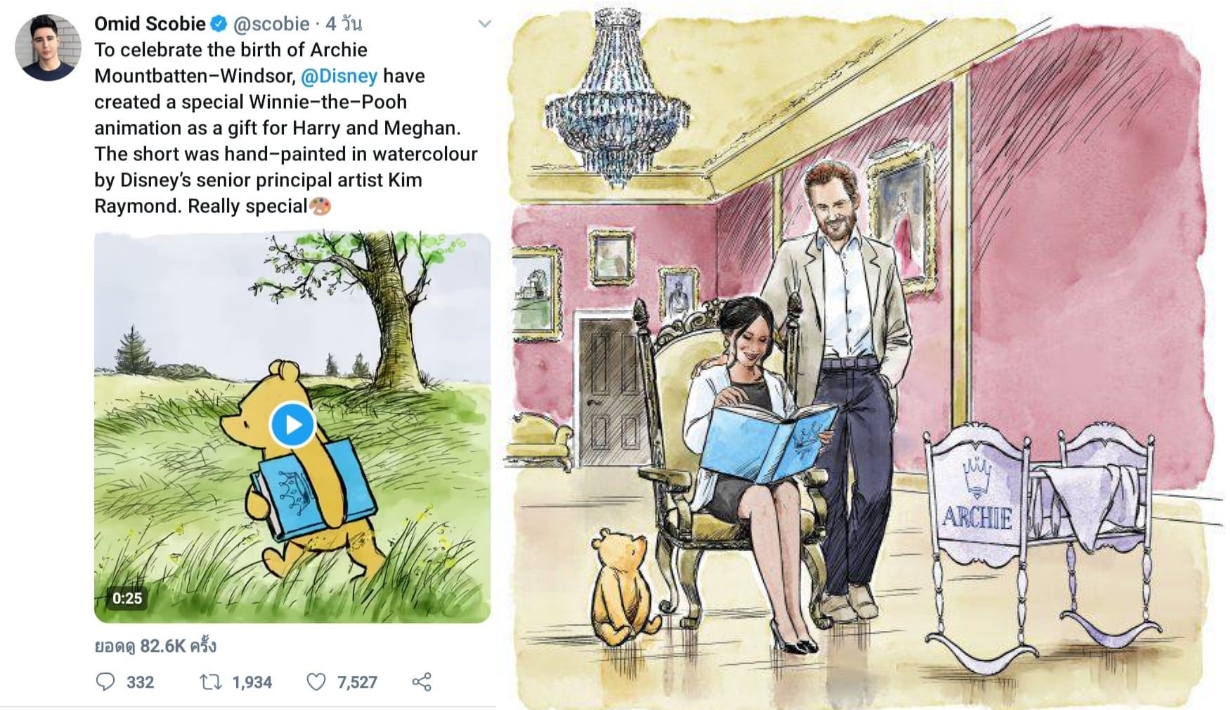
Task: Click the "4 วัน" tweet timestamp
Action: pos(343,23)
